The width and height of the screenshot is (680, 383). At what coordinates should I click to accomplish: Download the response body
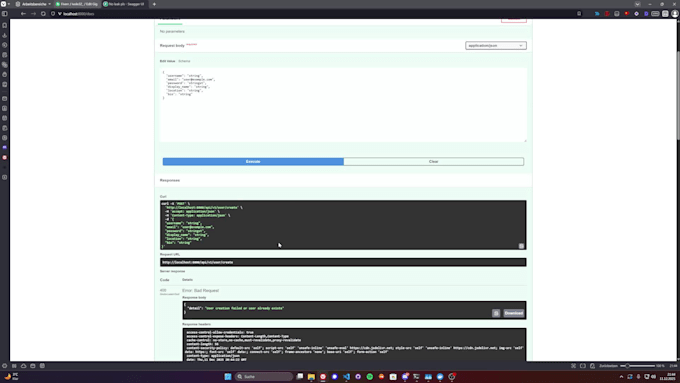point(513,313)
